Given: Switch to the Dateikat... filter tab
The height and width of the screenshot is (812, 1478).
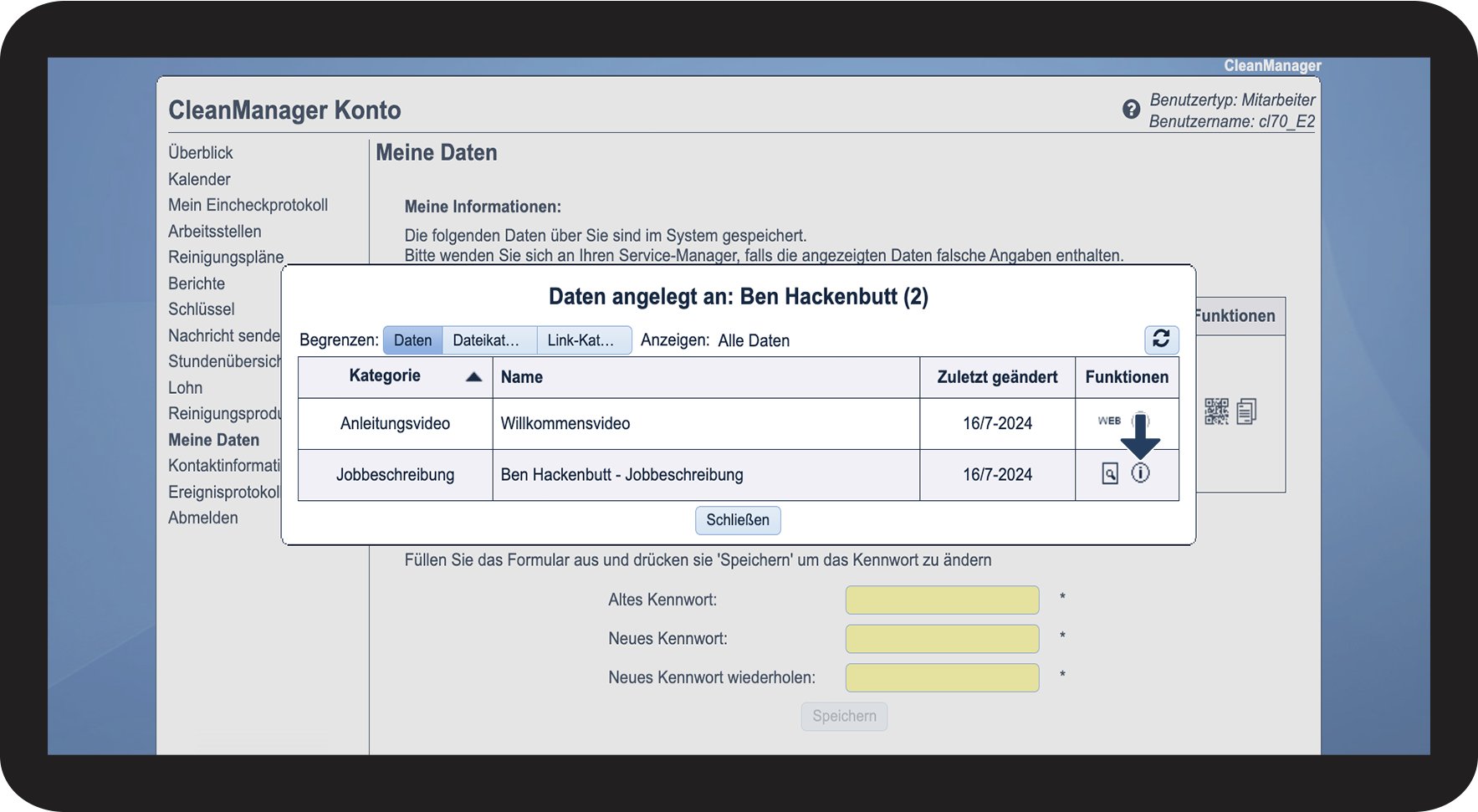Looking at the screenshot, I should pos(488,340).
